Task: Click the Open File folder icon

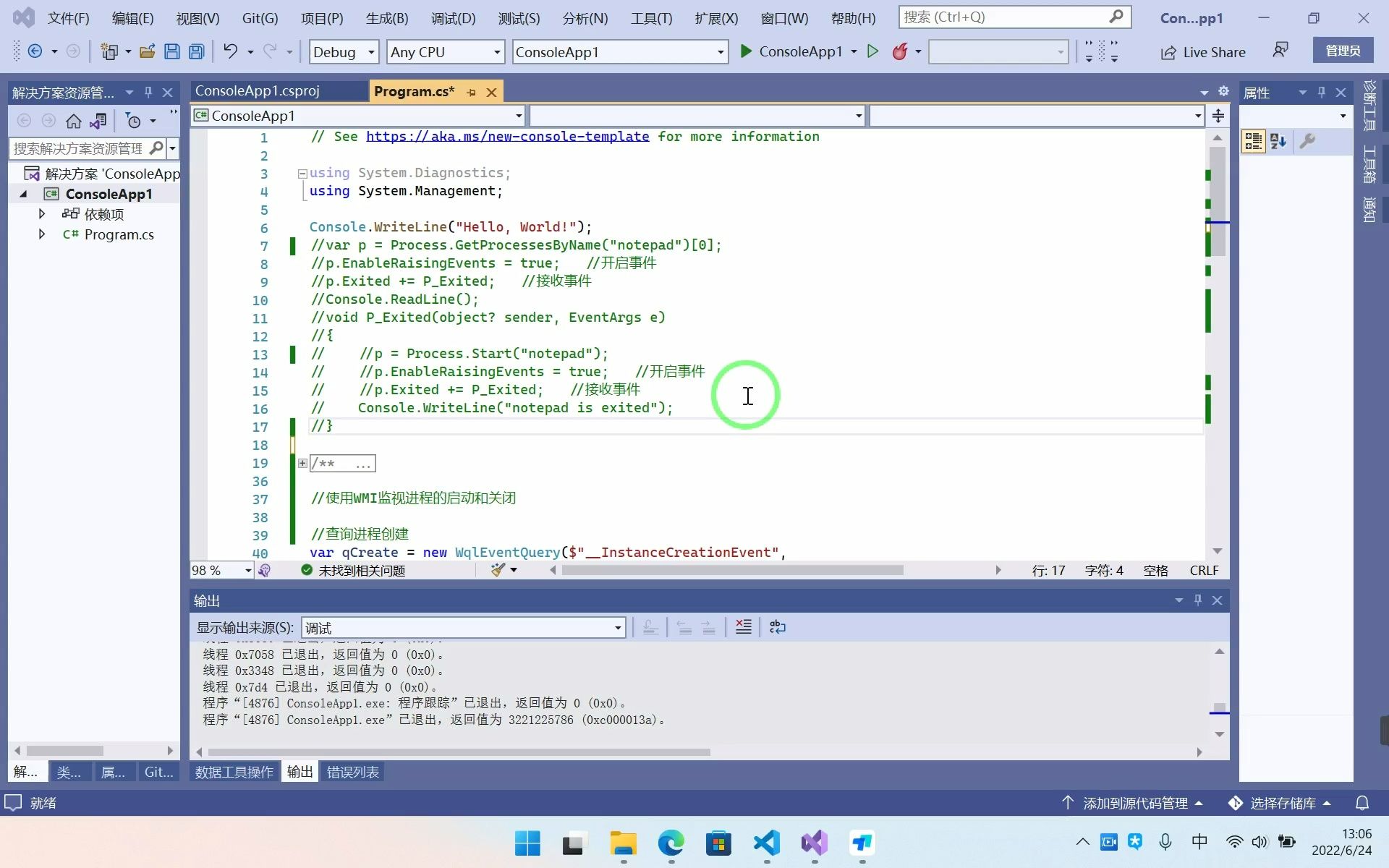Action: (x=148, y=51)
